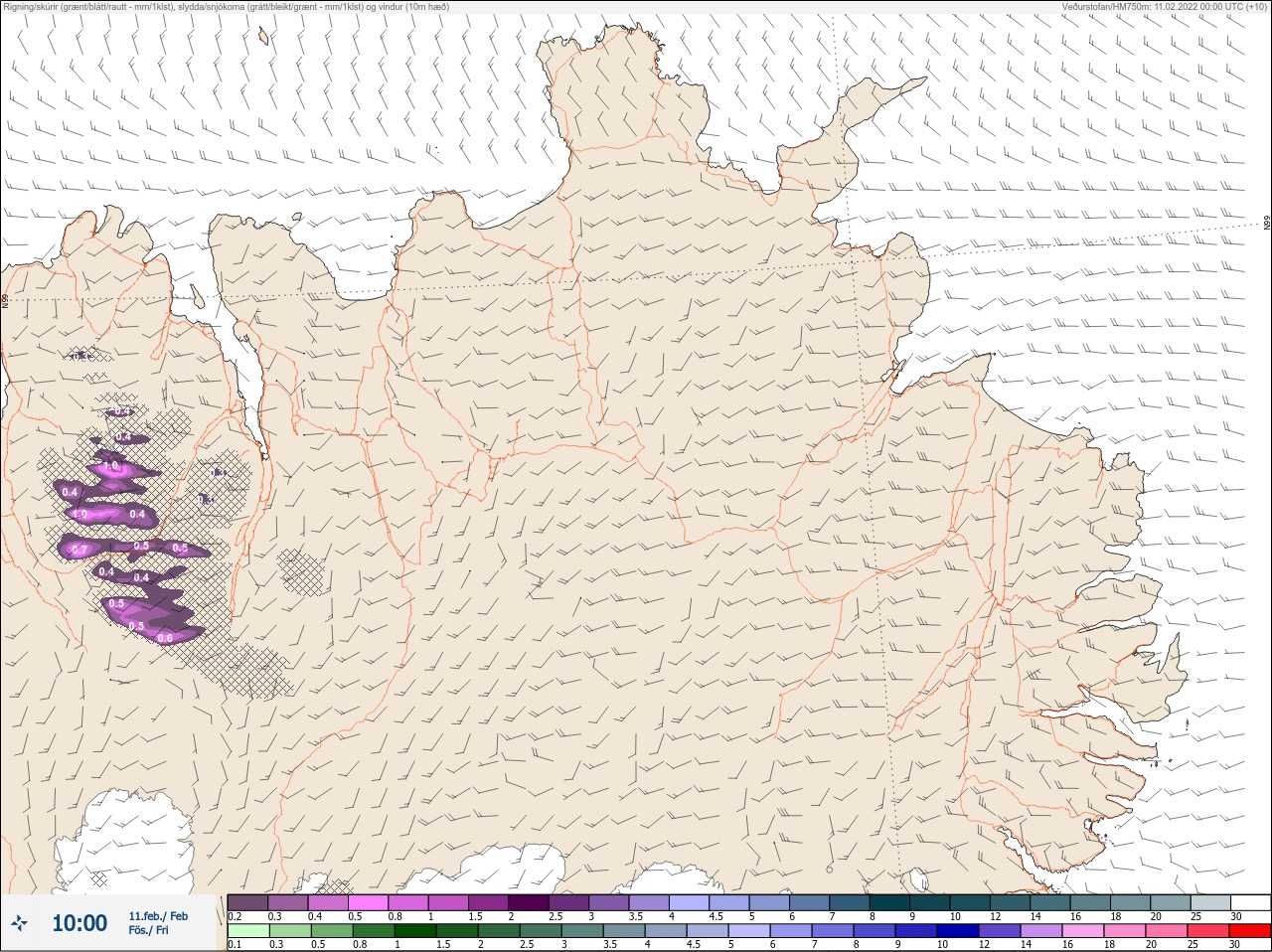Click the dark teal 9–10 snow legend swatch
This screenshot has width=1272, height=952.
coord(930,902)
